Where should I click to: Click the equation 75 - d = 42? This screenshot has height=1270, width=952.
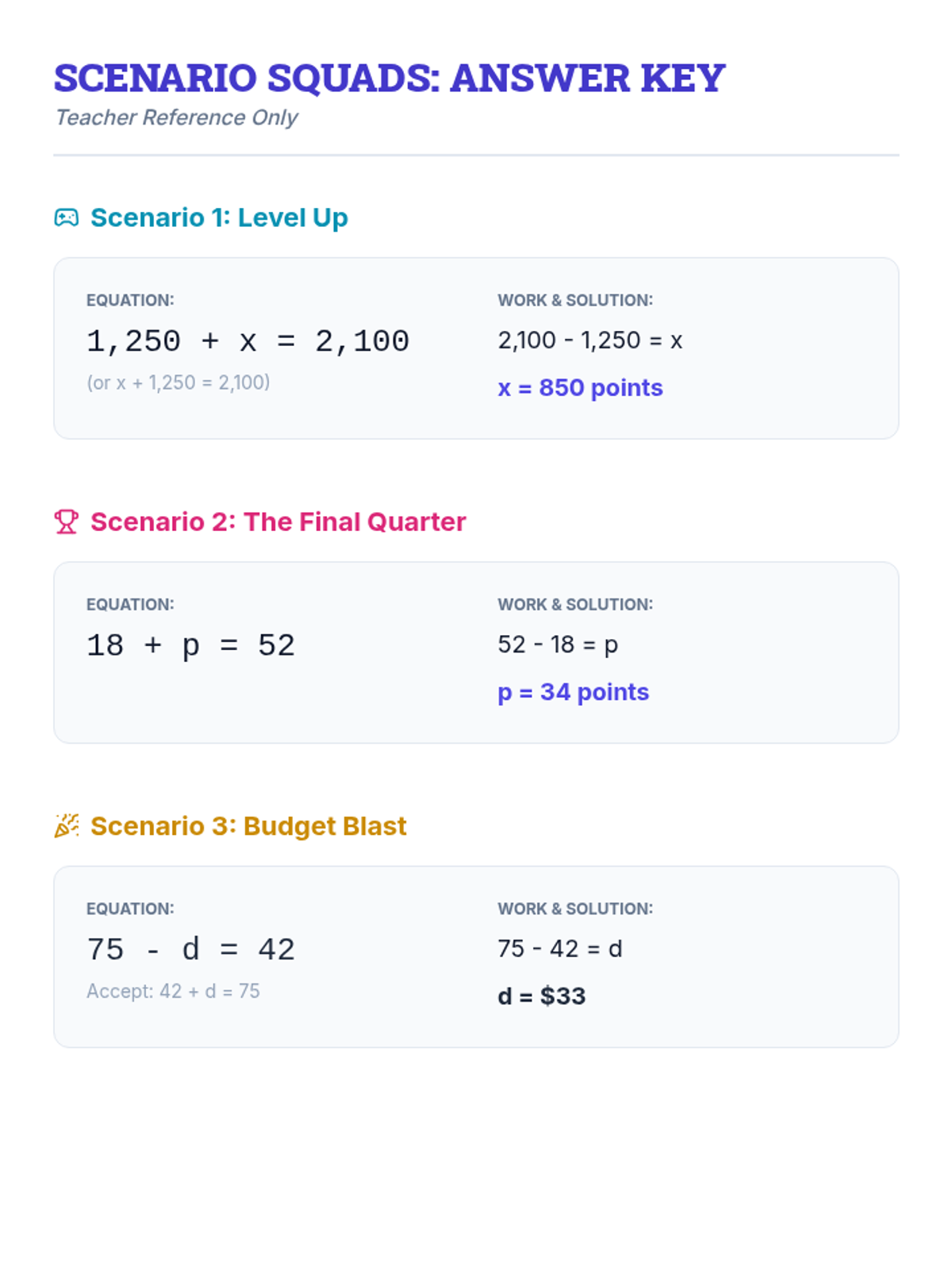190,949
